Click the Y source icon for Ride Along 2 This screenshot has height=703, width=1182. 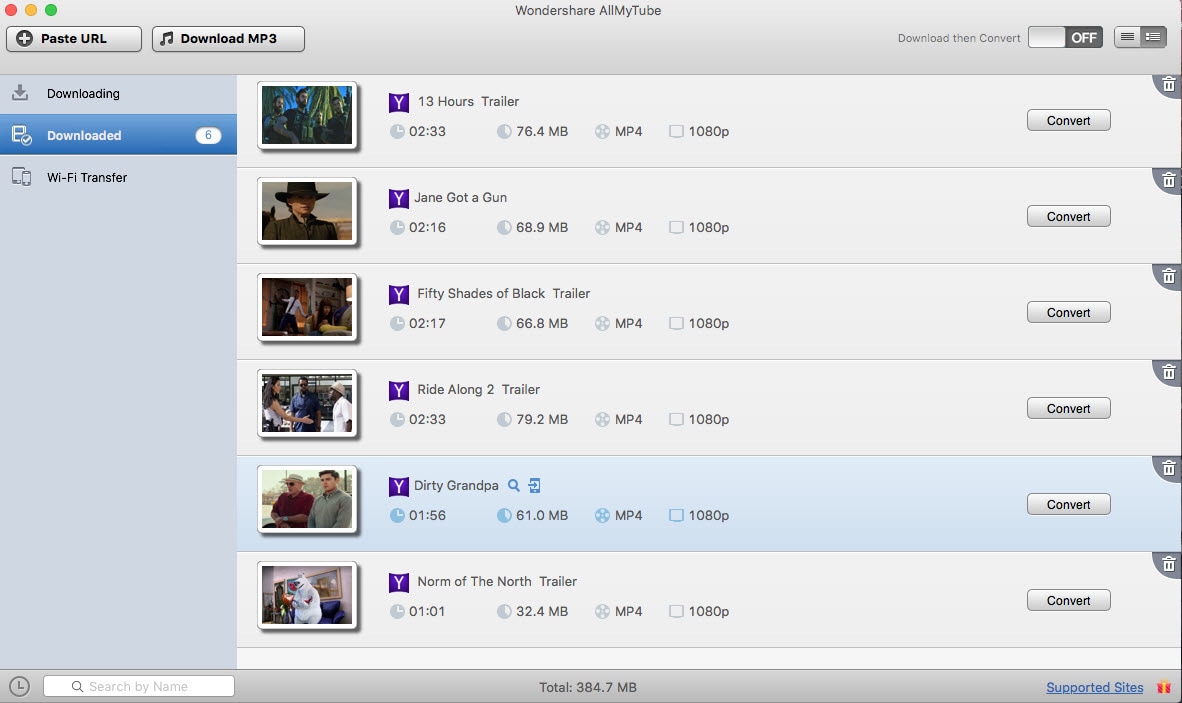click(x=399, y=390)
